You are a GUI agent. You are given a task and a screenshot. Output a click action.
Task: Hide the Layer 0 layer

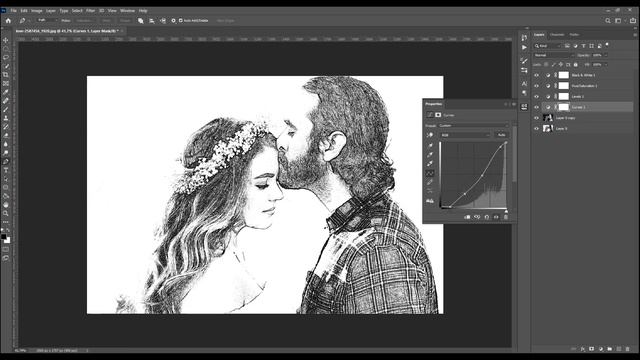click(536, 128)
